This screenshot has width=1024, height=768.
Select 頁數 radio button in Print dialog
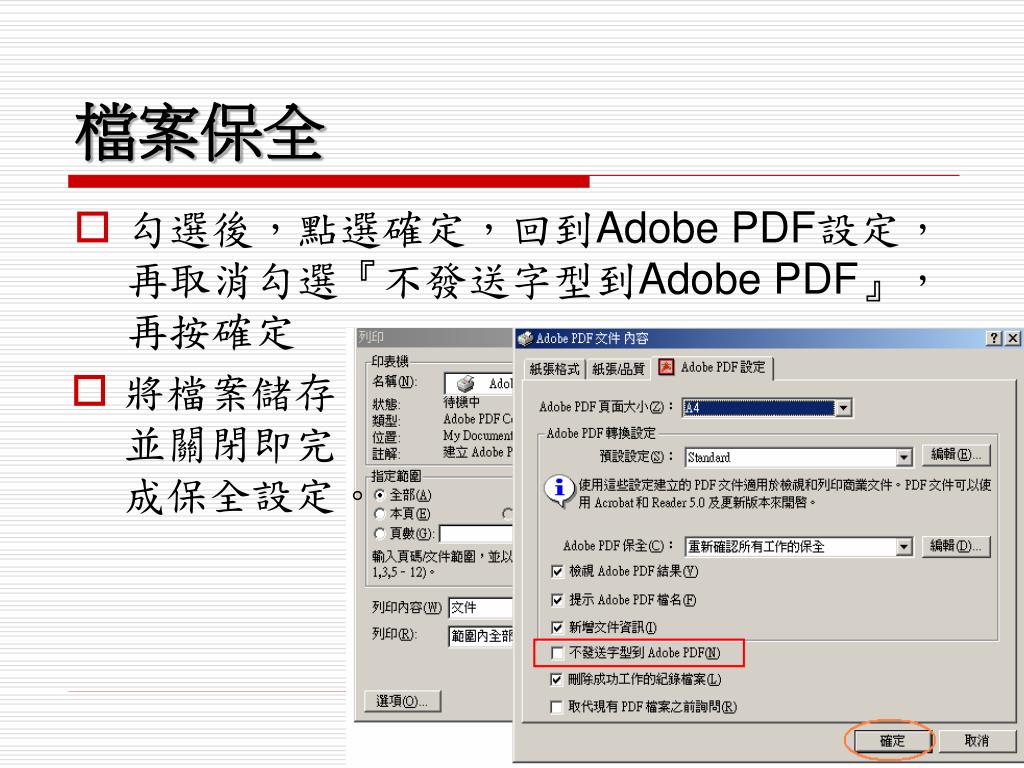click(x=379, y=534)
